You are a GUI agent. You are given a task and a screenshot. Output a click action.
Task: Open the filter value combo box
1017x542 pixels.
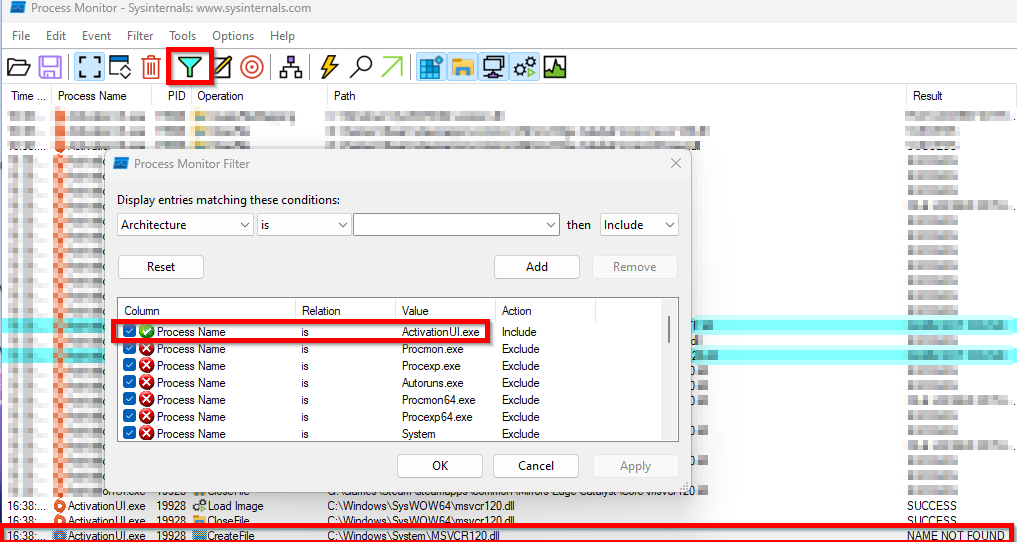(456, 225)
